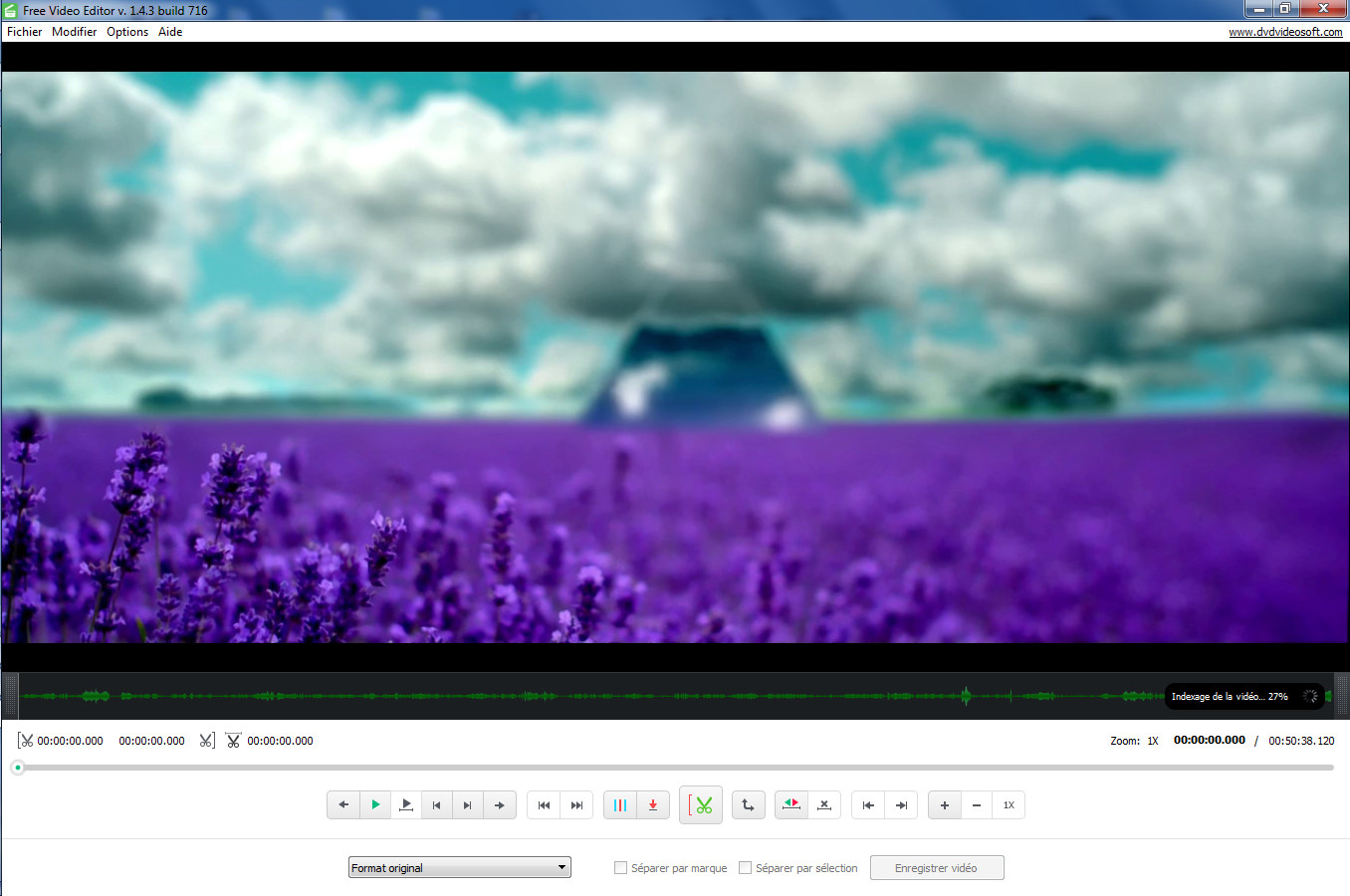Open the Options menu
The height and width of the screenshot is (896, 1350).
click(x=126, y=31)
